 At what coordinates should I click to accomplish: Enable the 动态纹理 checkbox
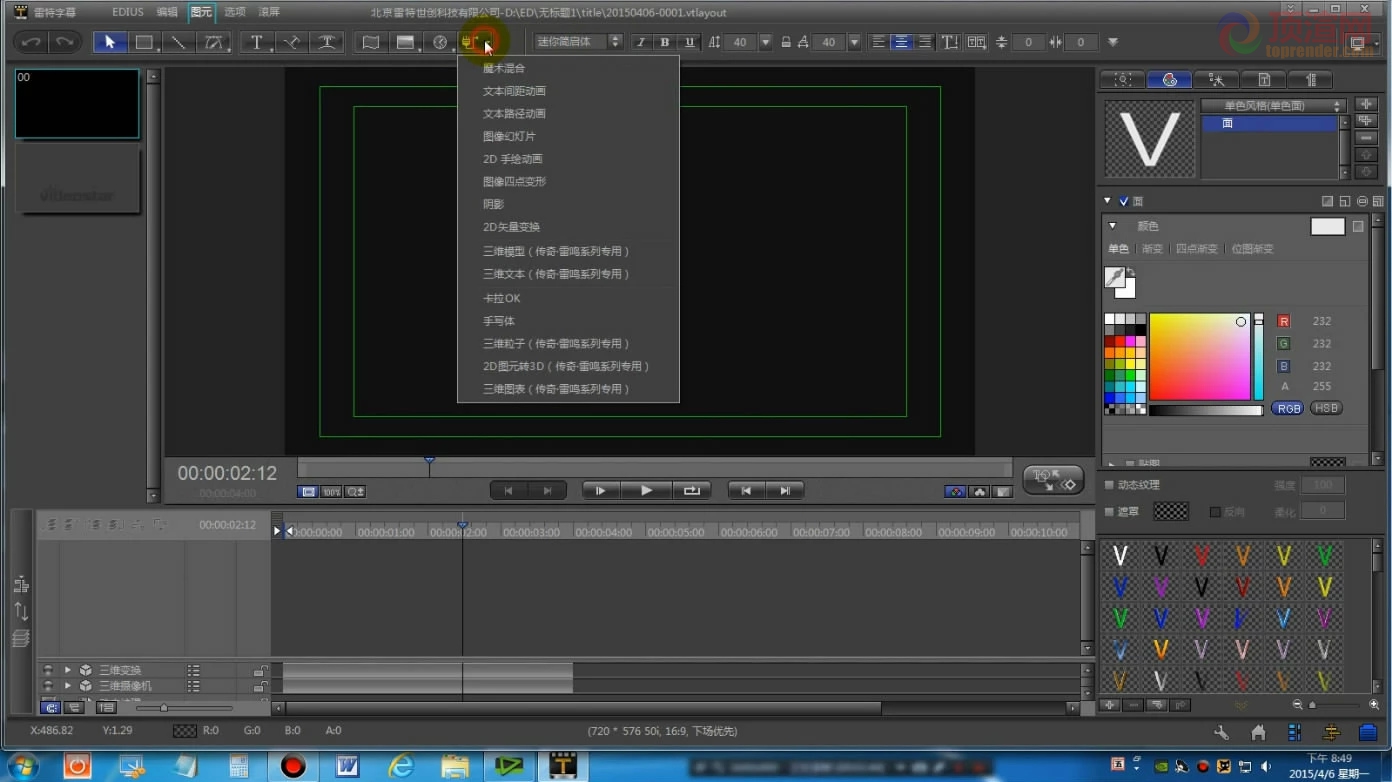1109,485
